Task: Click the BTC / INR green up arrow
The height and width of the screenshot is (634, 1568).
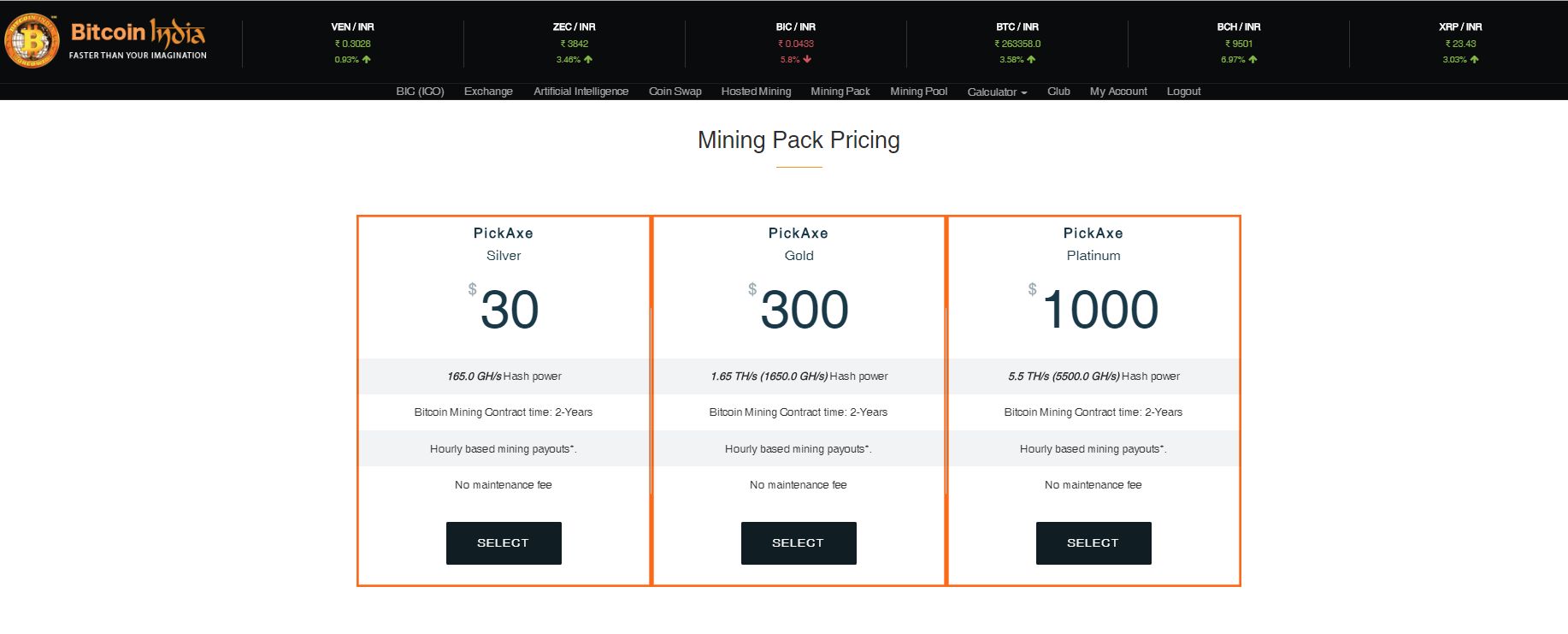Action: pyautogui.click(x=1031, y=60)
